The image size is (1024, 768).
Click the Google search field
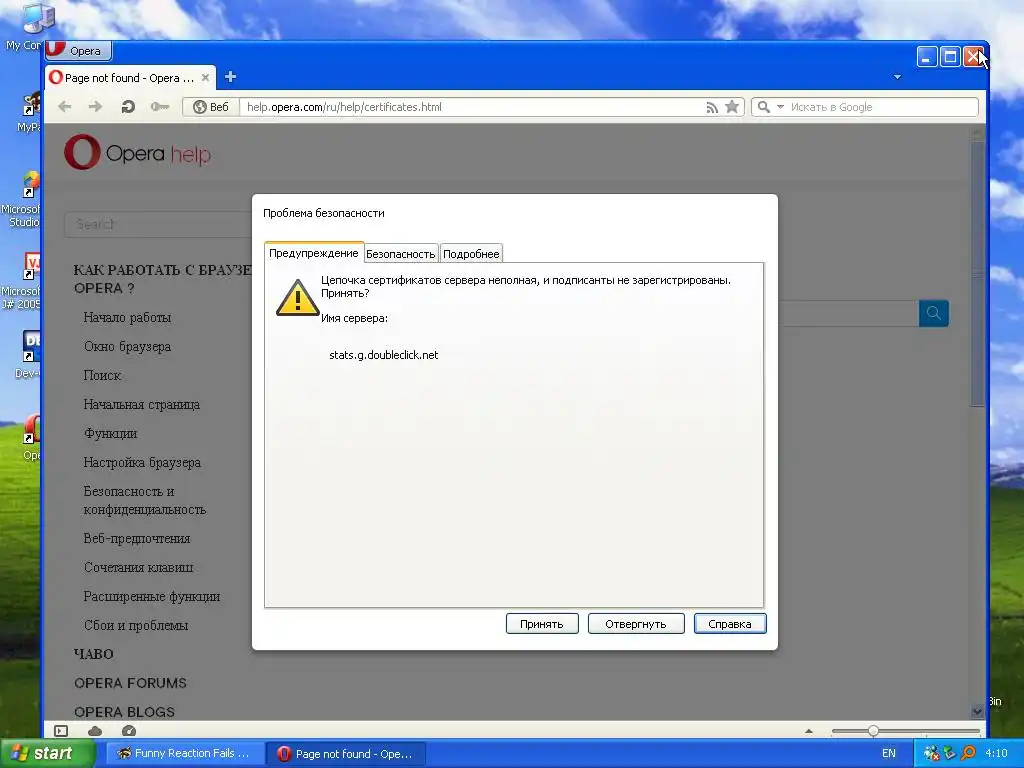coord(882,107)
